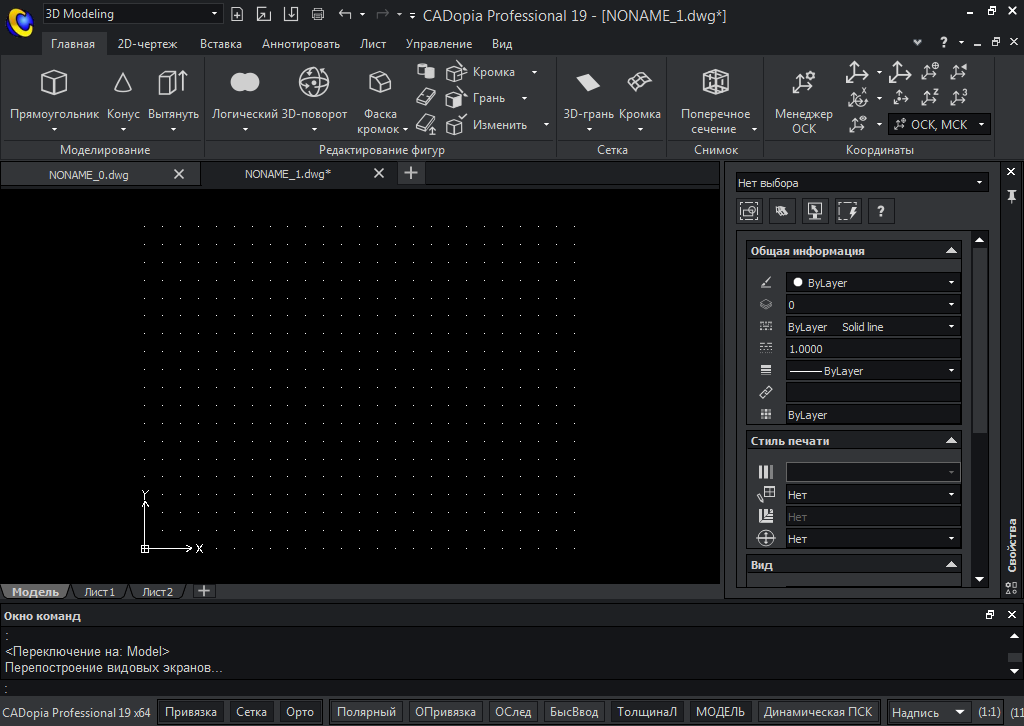Open the Главная ribbon tab
1024x726 pixels.
click(73, 44)
